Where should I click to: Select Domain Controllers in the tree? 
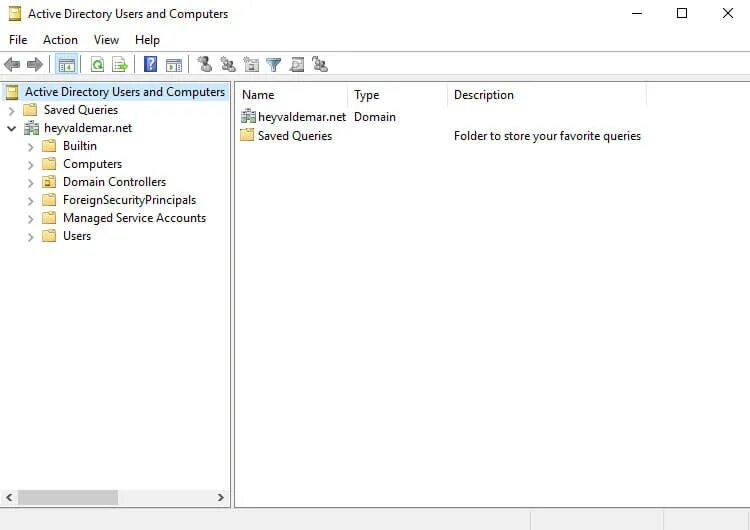click(114, 182)
